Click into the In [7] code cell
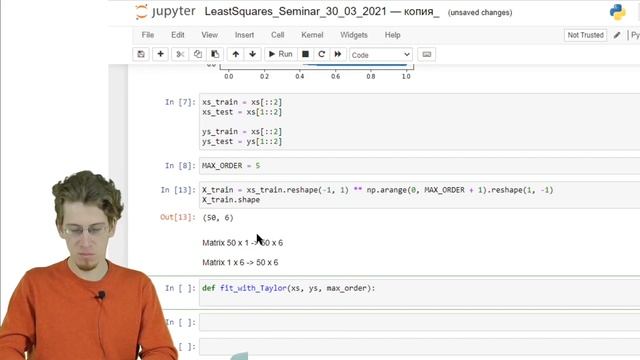 click(x=420, y=122)
